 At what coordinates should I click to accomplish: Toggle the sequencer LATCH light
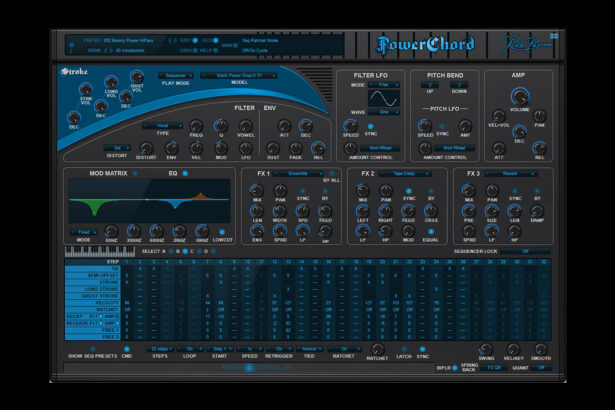(x=404, y=349)
